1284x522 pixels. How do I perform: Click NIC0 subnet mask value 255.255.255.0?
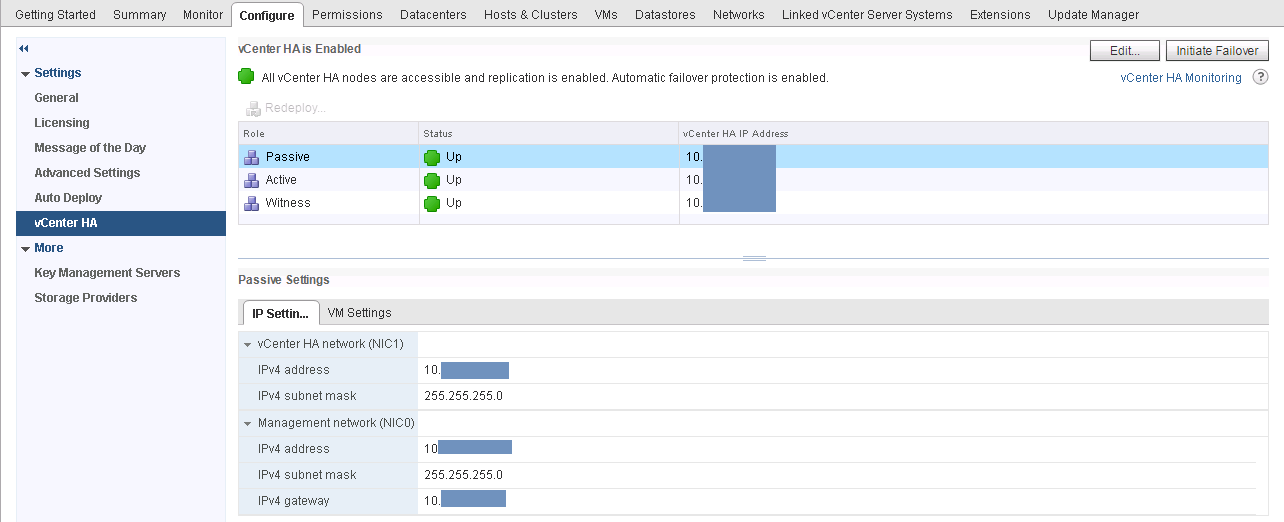tap(463, 475)
